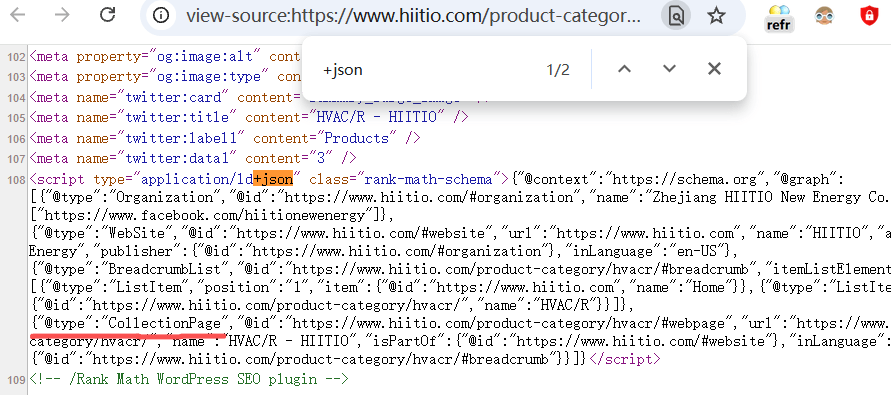The height and width of the screenshot is (395, 891).
Task: Open the red shield lock extension
Action: tap(869, 16)
